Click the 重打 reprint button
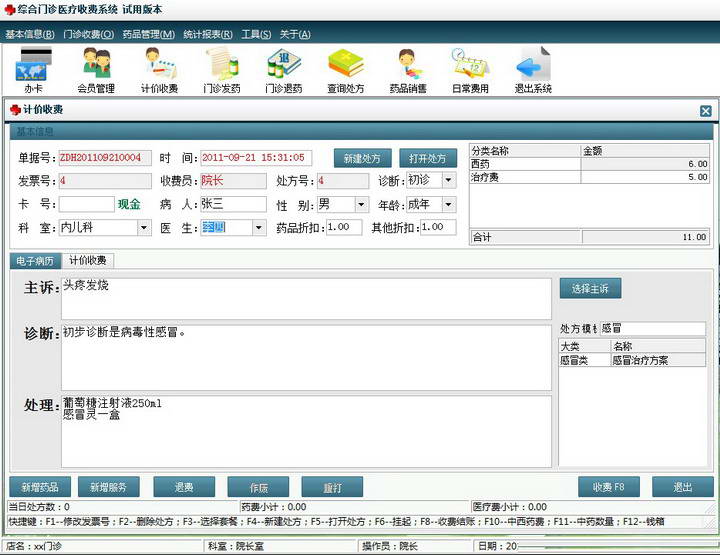 [x=332, y=487]
